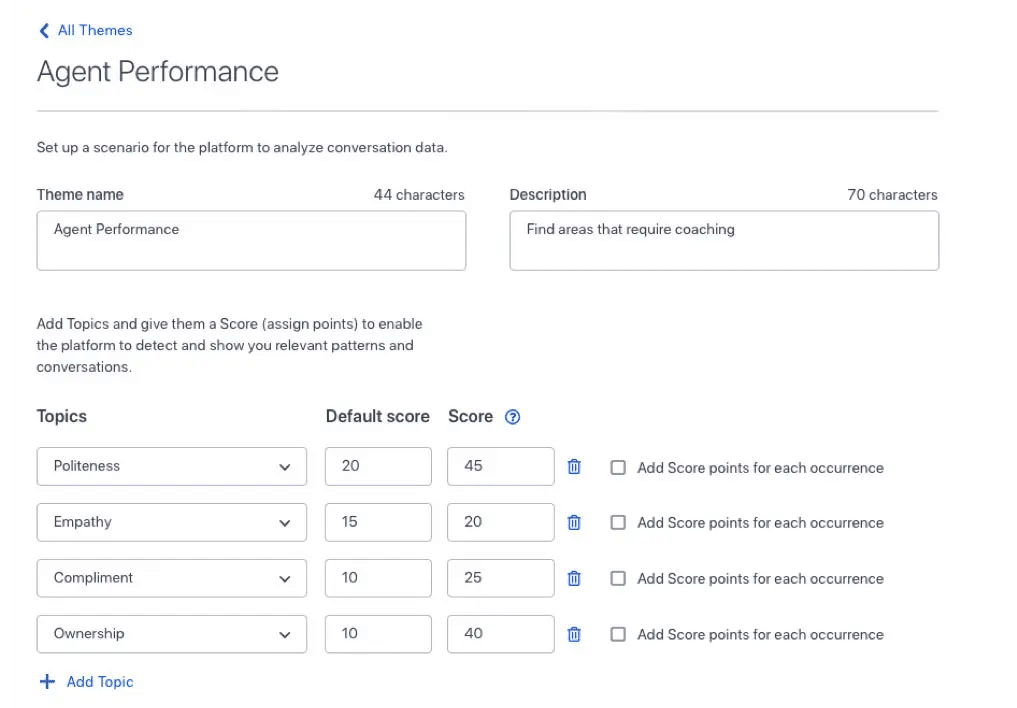
Task: Delete the Ownership topic row
Action: point(574,634)
